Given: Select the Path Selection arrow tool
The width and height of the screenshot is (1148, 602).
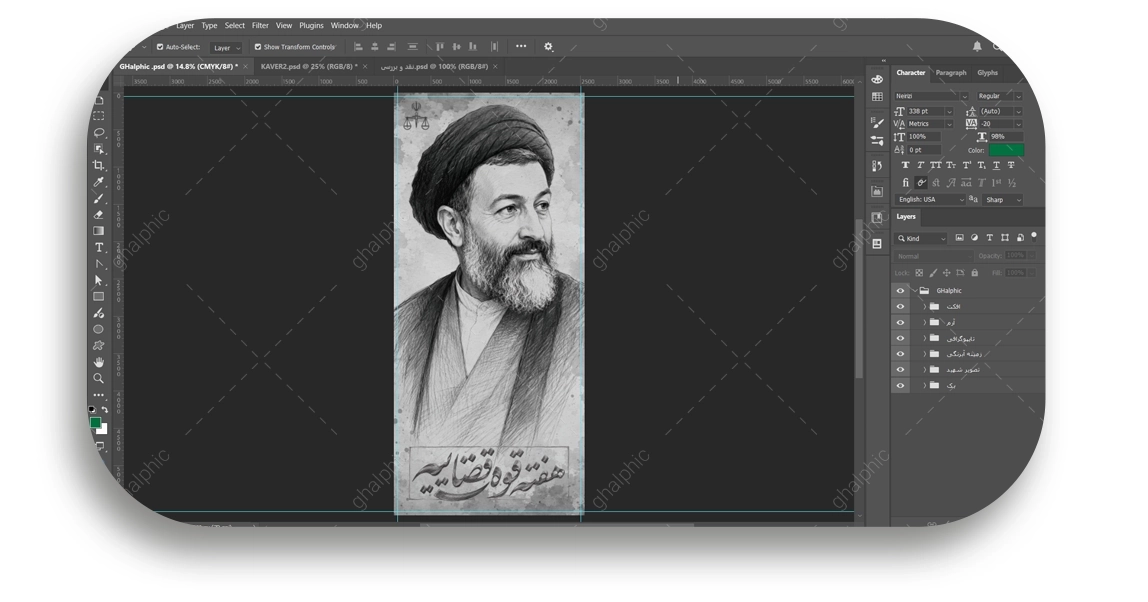Looking at the screenshot, I should (99, 280).
